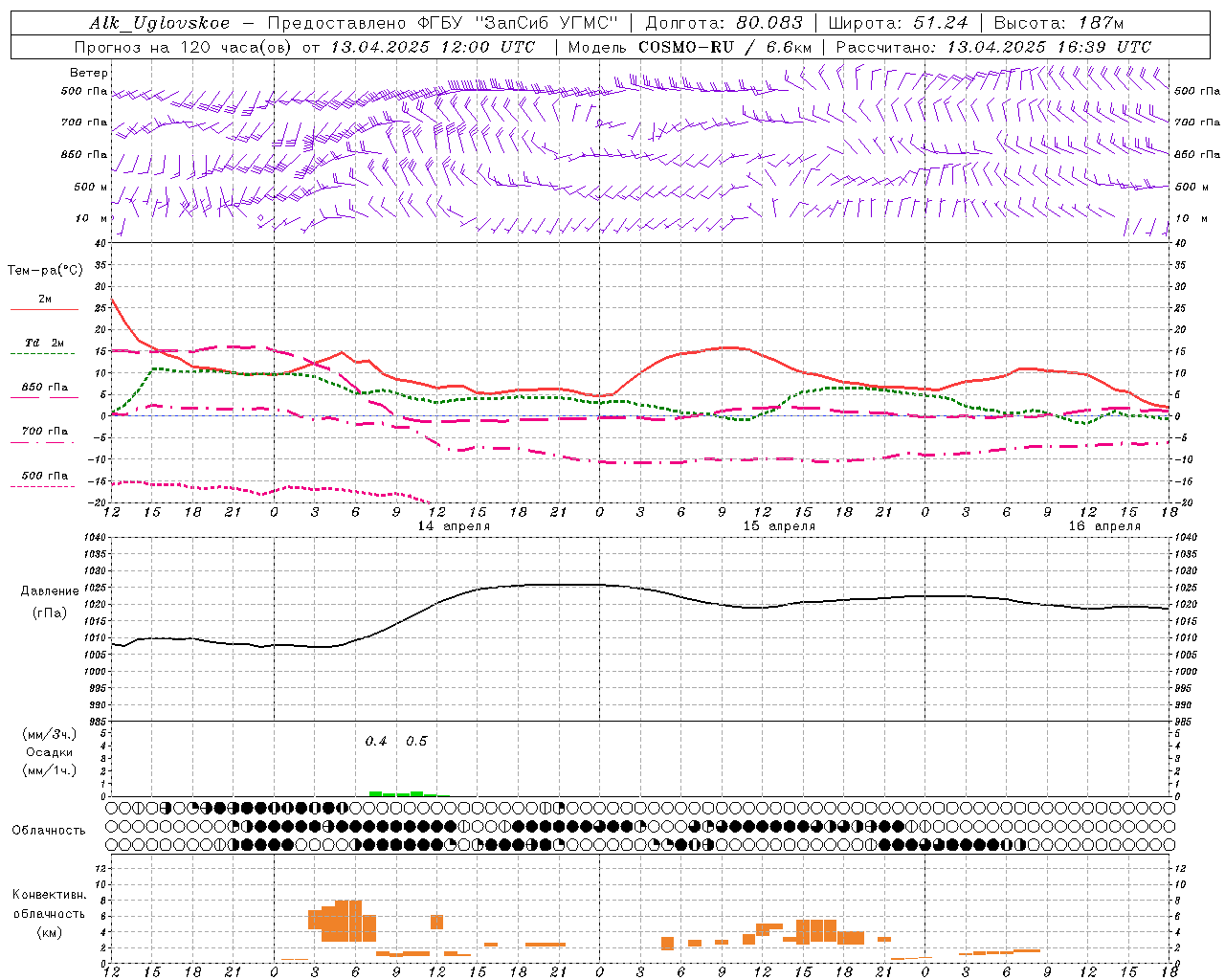Click the 500 гПа temperature legend label

(45, 476)
